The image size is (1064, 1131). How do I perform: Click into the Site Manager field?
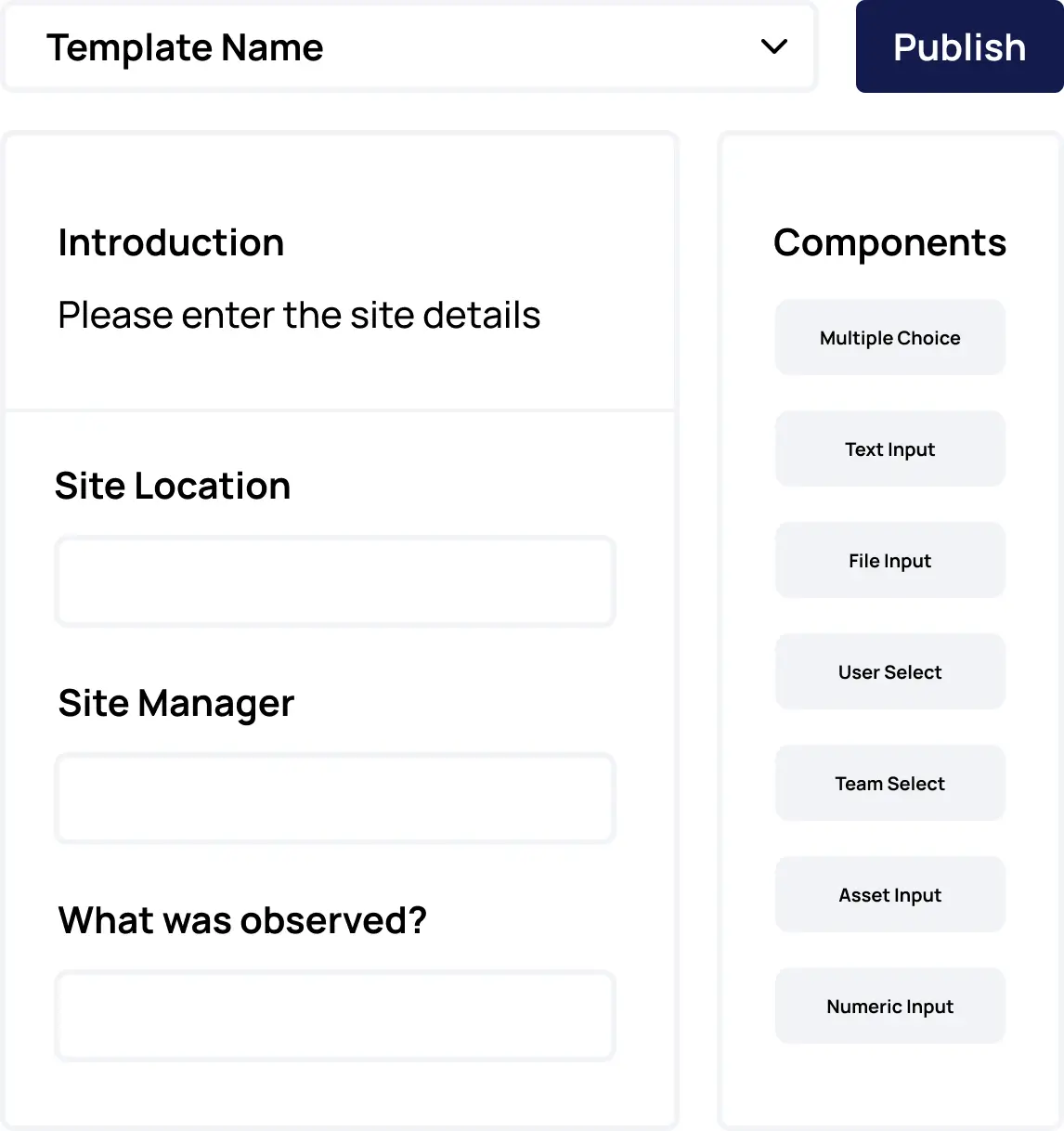(x=335, y=799)
